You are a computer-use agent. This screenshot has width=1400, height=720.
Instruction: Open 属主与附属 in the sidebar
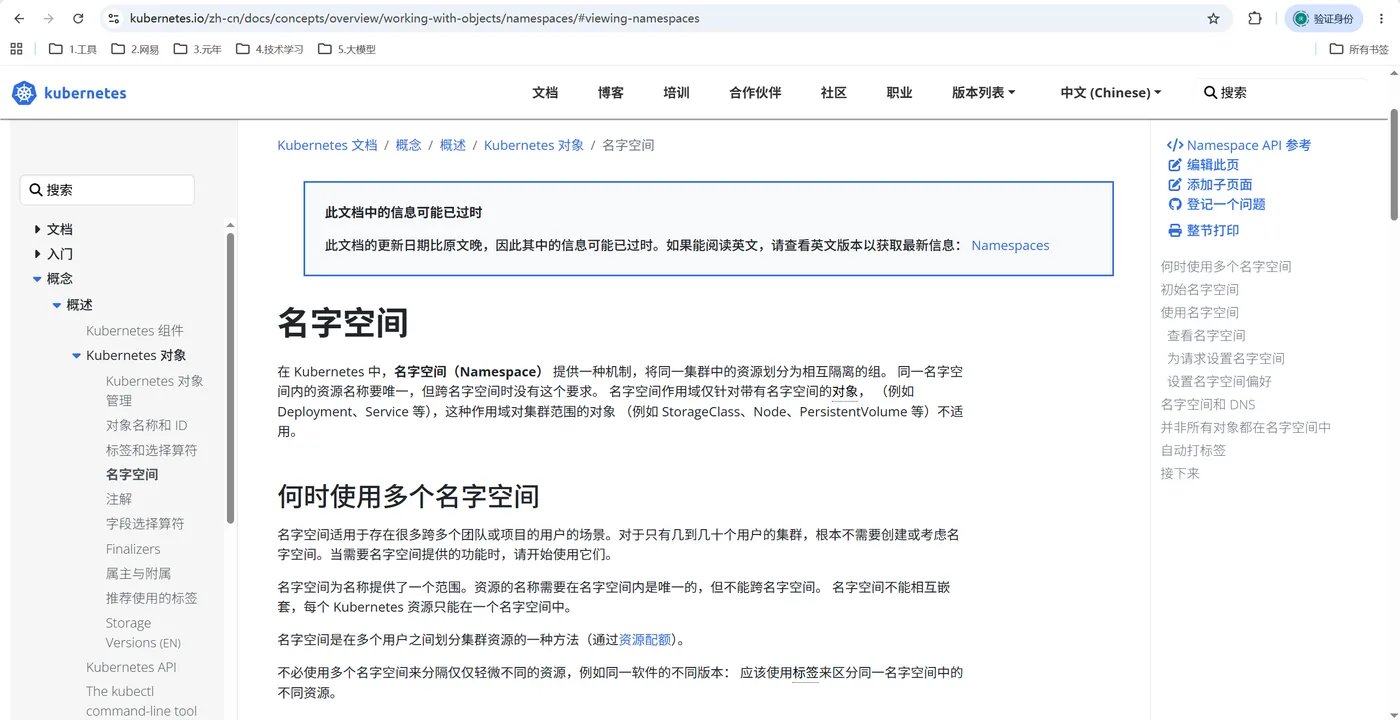tap(139, 574)
